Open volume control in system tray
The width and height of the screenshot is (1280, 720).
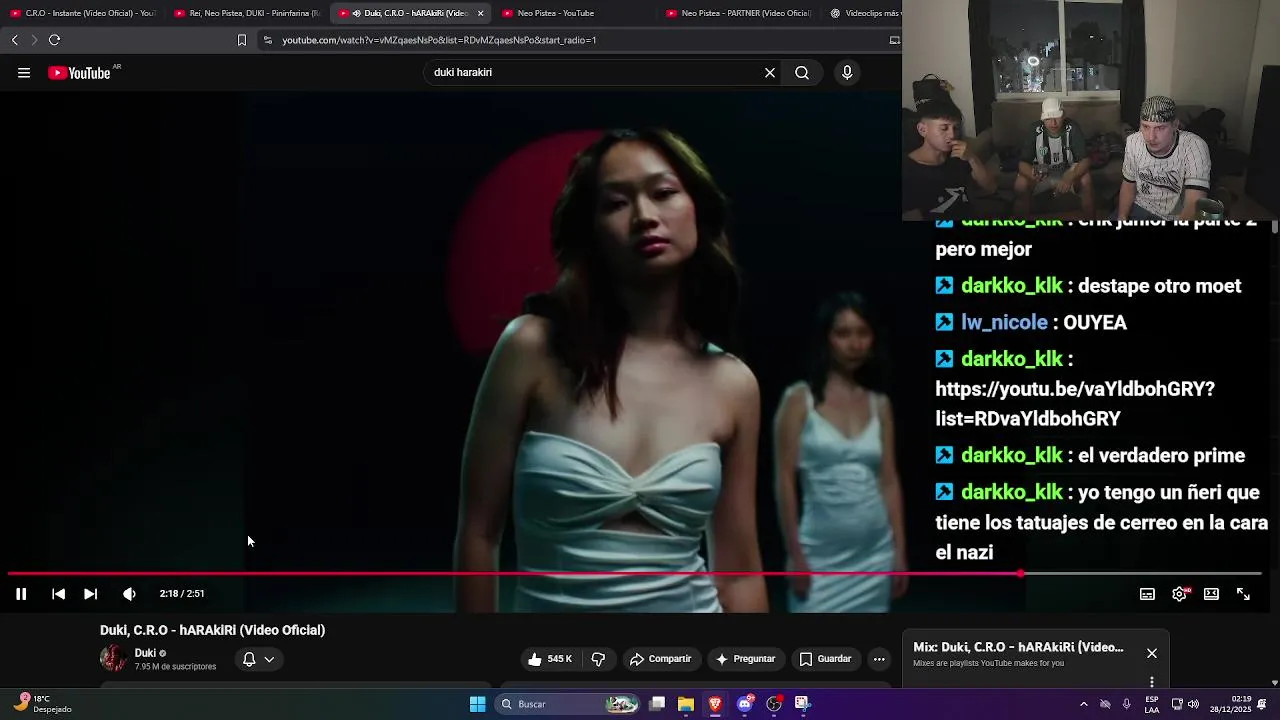click(1193, 704)
